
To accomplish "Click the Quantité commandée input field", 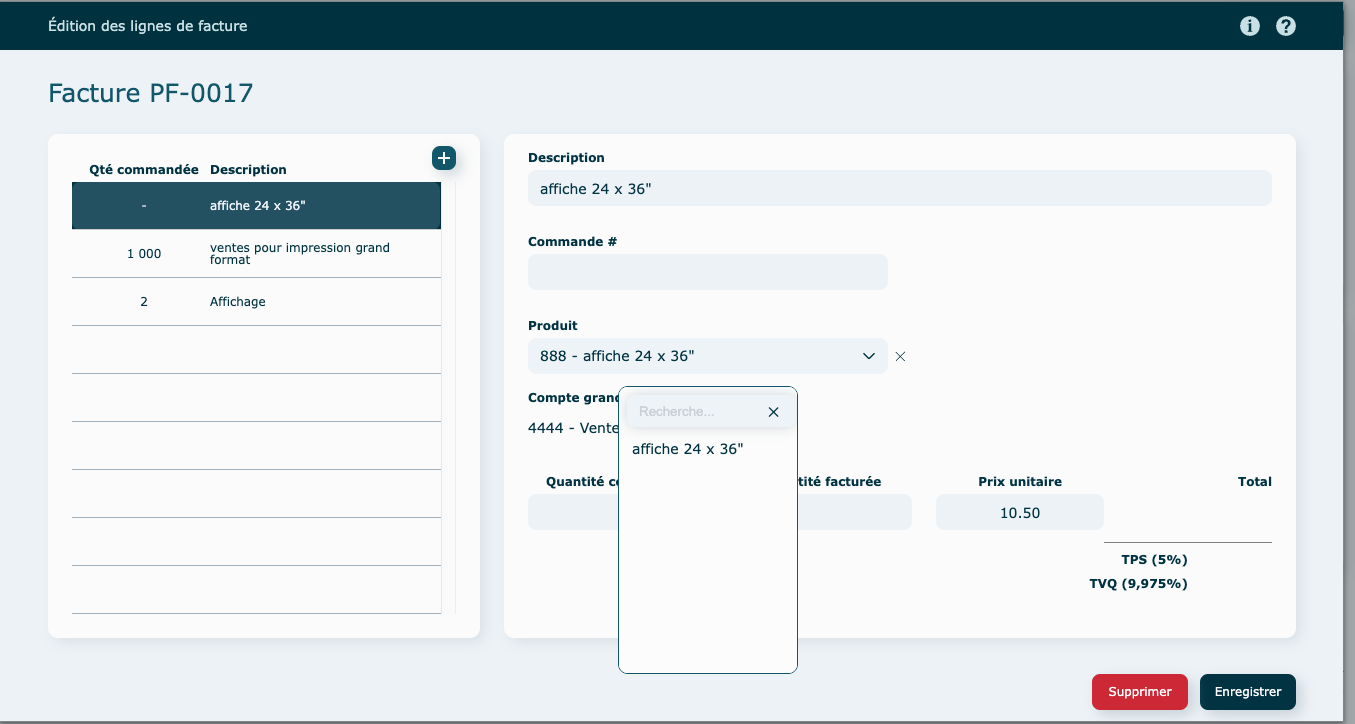I will (x=572, y=512).
